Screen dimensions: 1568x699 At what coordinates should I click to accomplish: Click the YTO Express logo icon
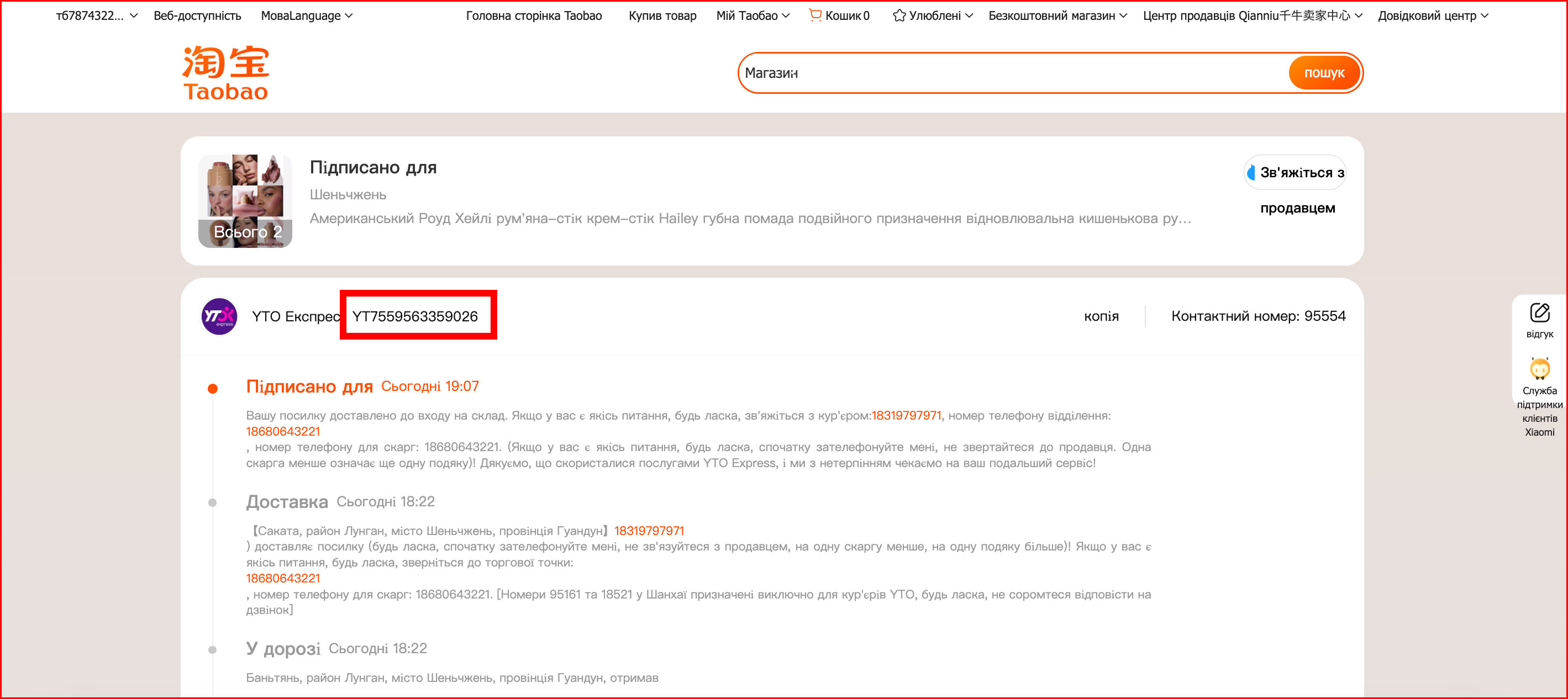point(219,316)
